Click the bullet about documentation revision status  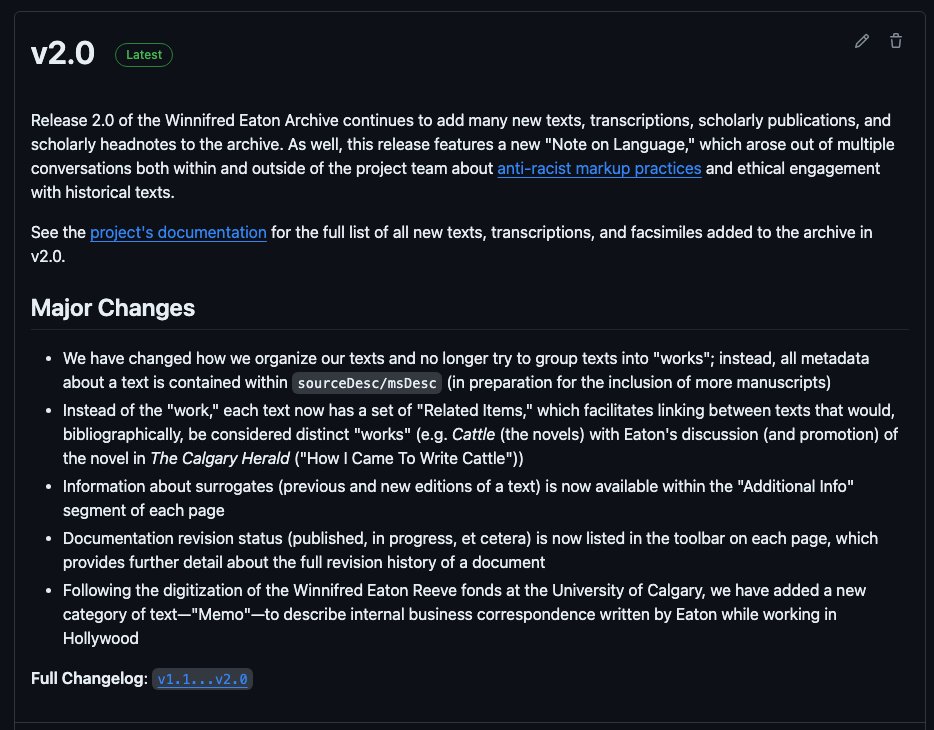tap(470, 550)
